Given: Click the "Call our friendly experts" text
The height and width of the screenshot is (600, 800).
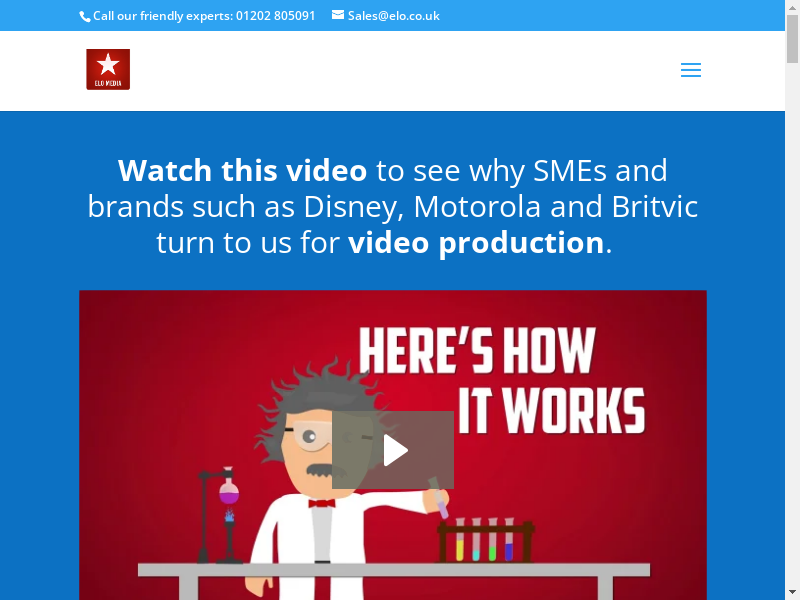Looking at the screenshot, I should pyautogui.click(x=163, y=16).
